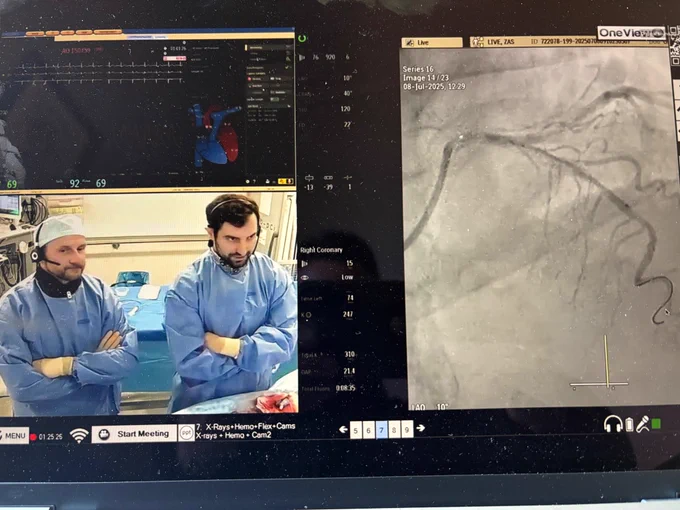680x510 pixels.
Task: Select the '21.4' dose value
Action: pyautogui.click(x=349, y=371)
